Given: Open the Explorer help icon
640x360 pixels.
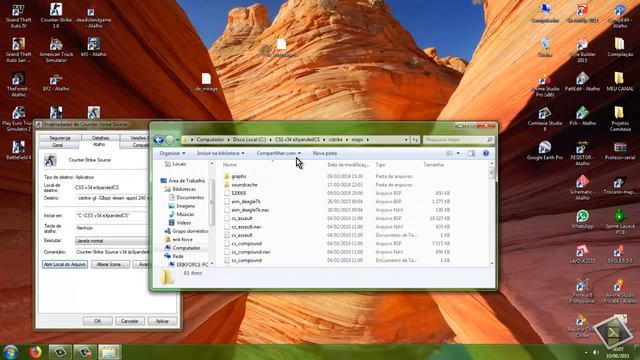Looking at the screenshot, I should 486,153.
